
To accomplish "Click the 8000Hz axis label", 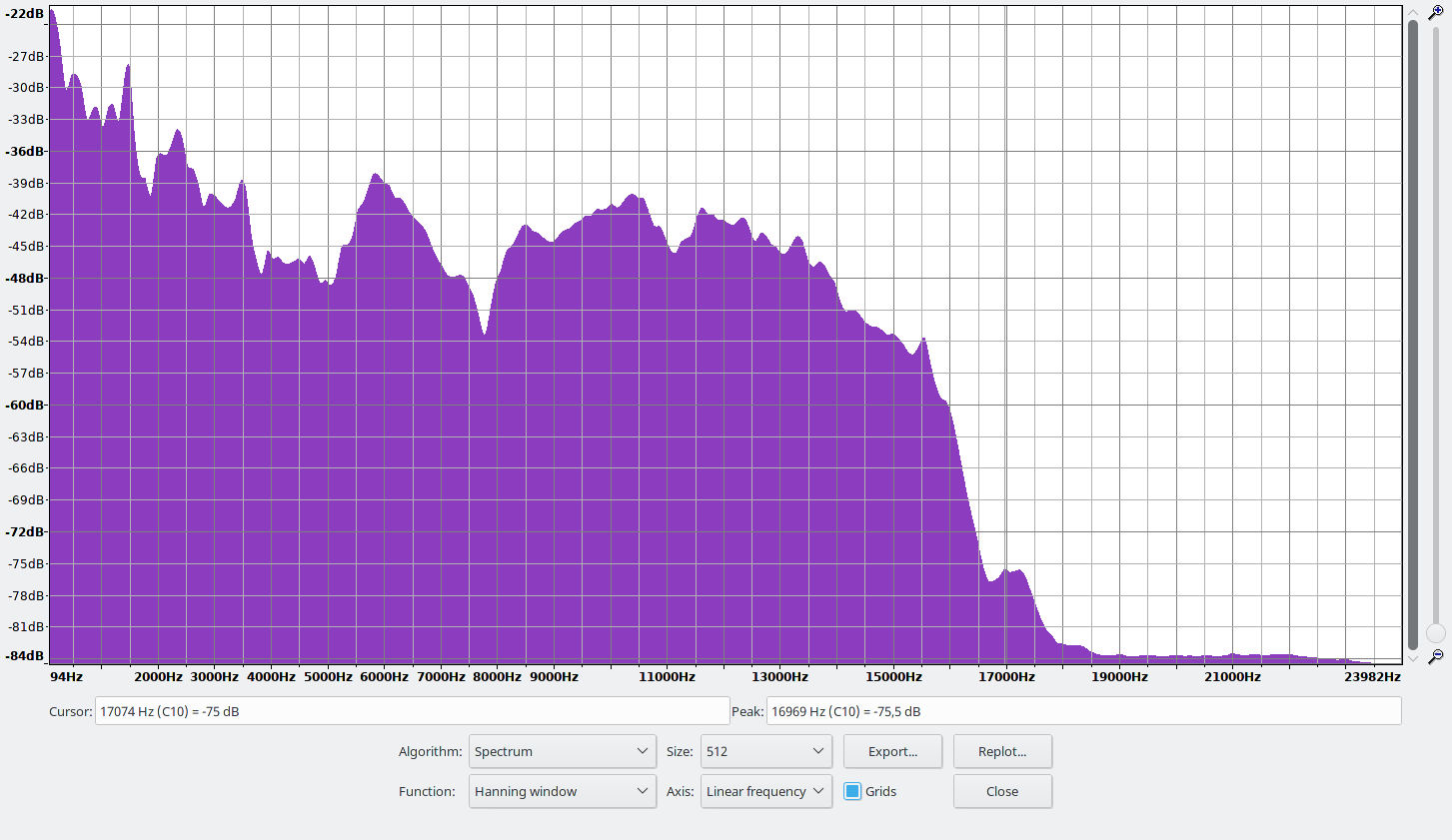I will coord(498,676).
